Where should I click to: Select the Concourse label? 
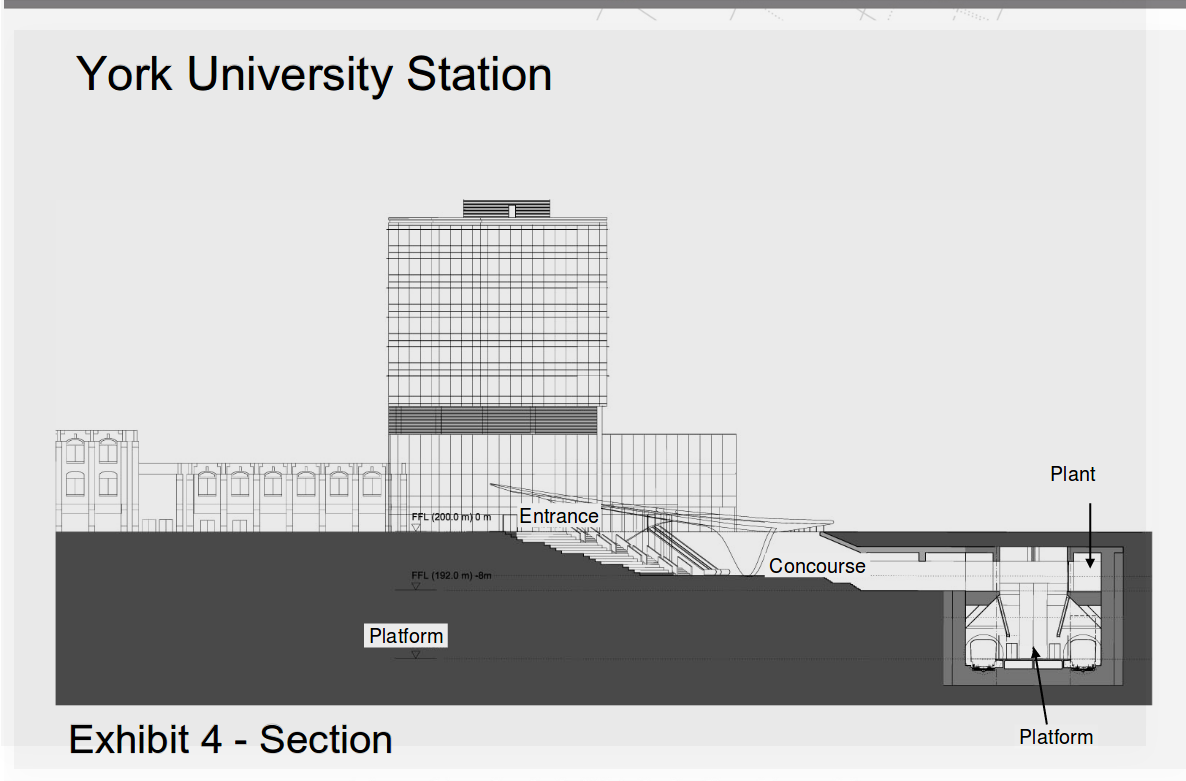click(x=817, y=566)
